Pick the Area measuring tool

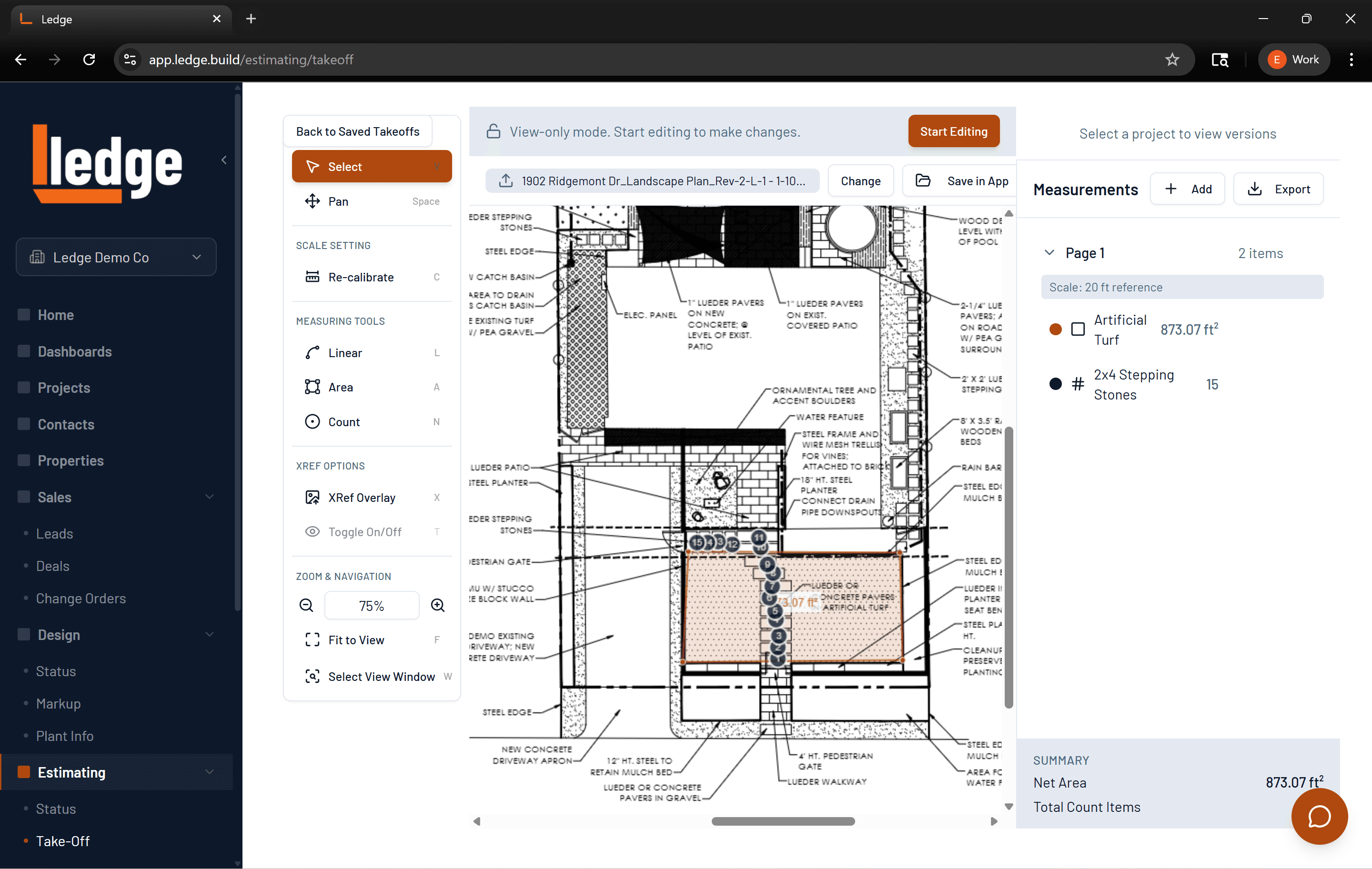click(x=372, y=387)
